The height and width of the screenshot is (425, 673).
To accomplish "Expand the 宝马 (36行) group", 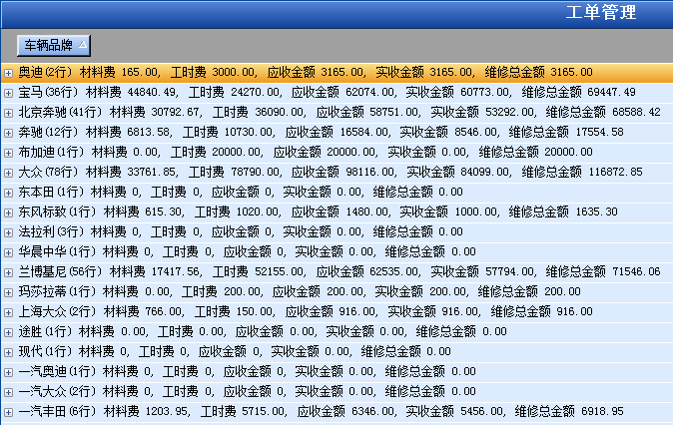I will (8, 93).
